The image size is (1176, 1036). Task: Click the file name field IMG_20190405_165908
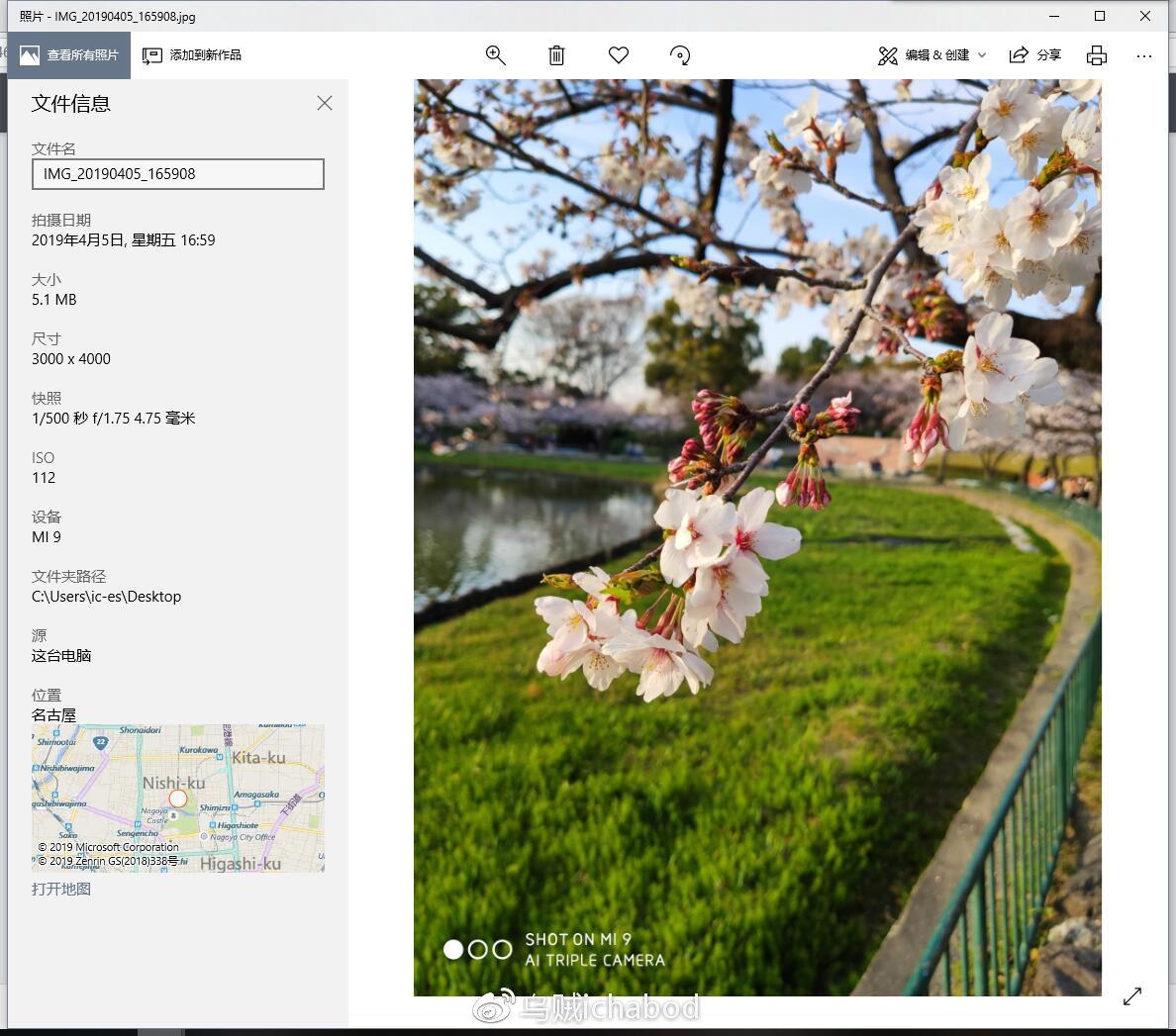click(x=178, y=174)
